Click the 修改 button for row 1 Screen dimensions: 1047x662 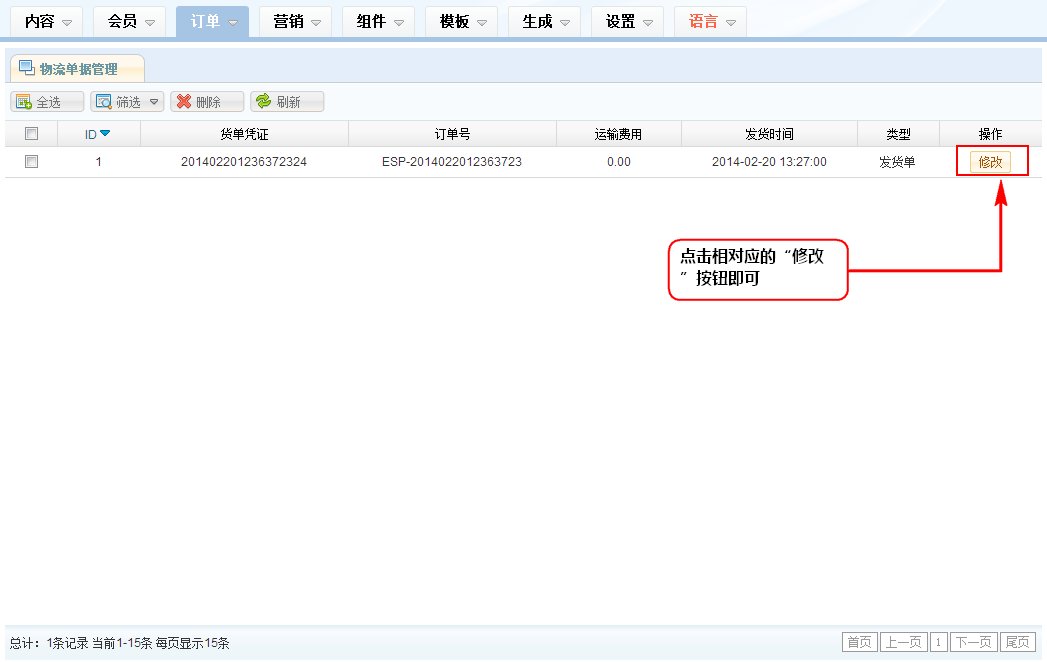990,162
